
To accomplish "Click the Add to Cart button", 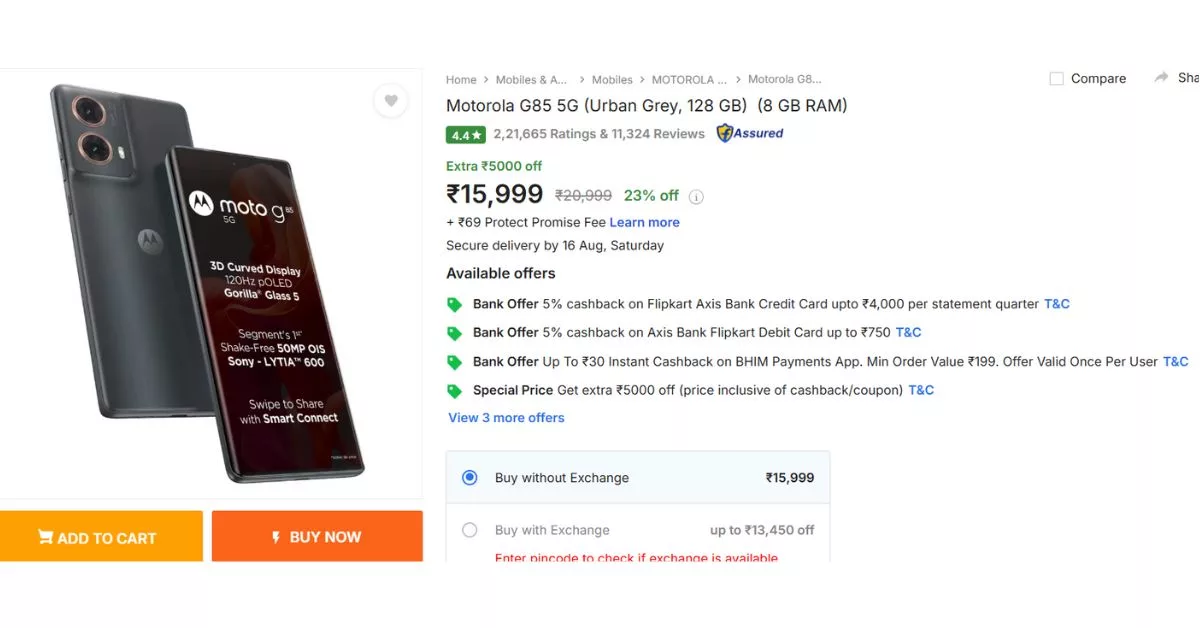I will pos(101,537).
